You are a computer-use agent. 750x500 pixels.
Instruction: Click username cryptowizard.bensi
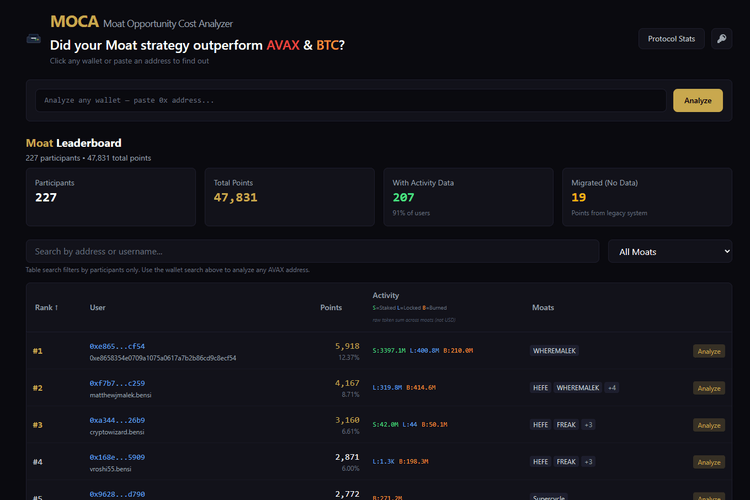pos(117,432)
